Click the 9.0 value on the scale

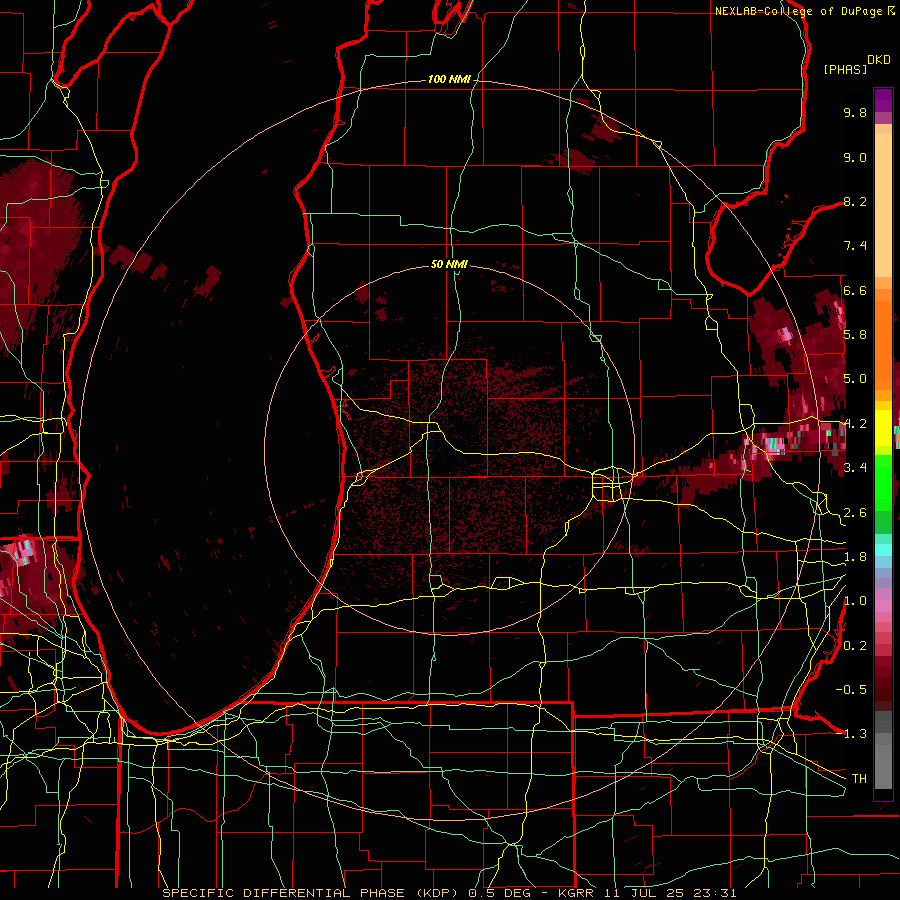855,157
